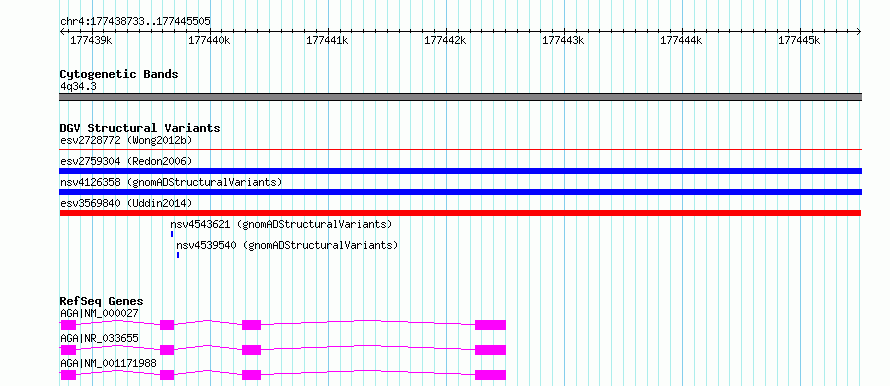
Task: Click the 177440k ruler tick label
Action: click(208, 40)
